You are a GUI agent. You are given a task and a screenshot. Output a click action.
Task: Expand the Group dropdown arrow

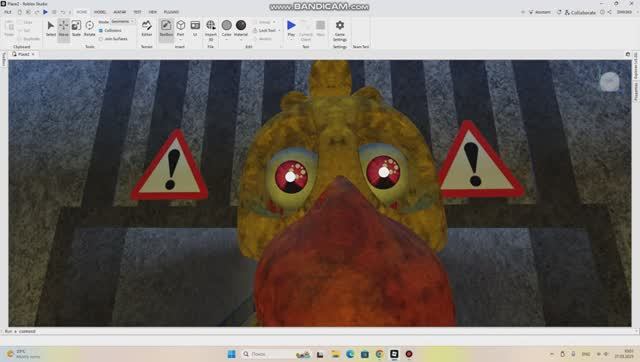[x=274, y=22]
